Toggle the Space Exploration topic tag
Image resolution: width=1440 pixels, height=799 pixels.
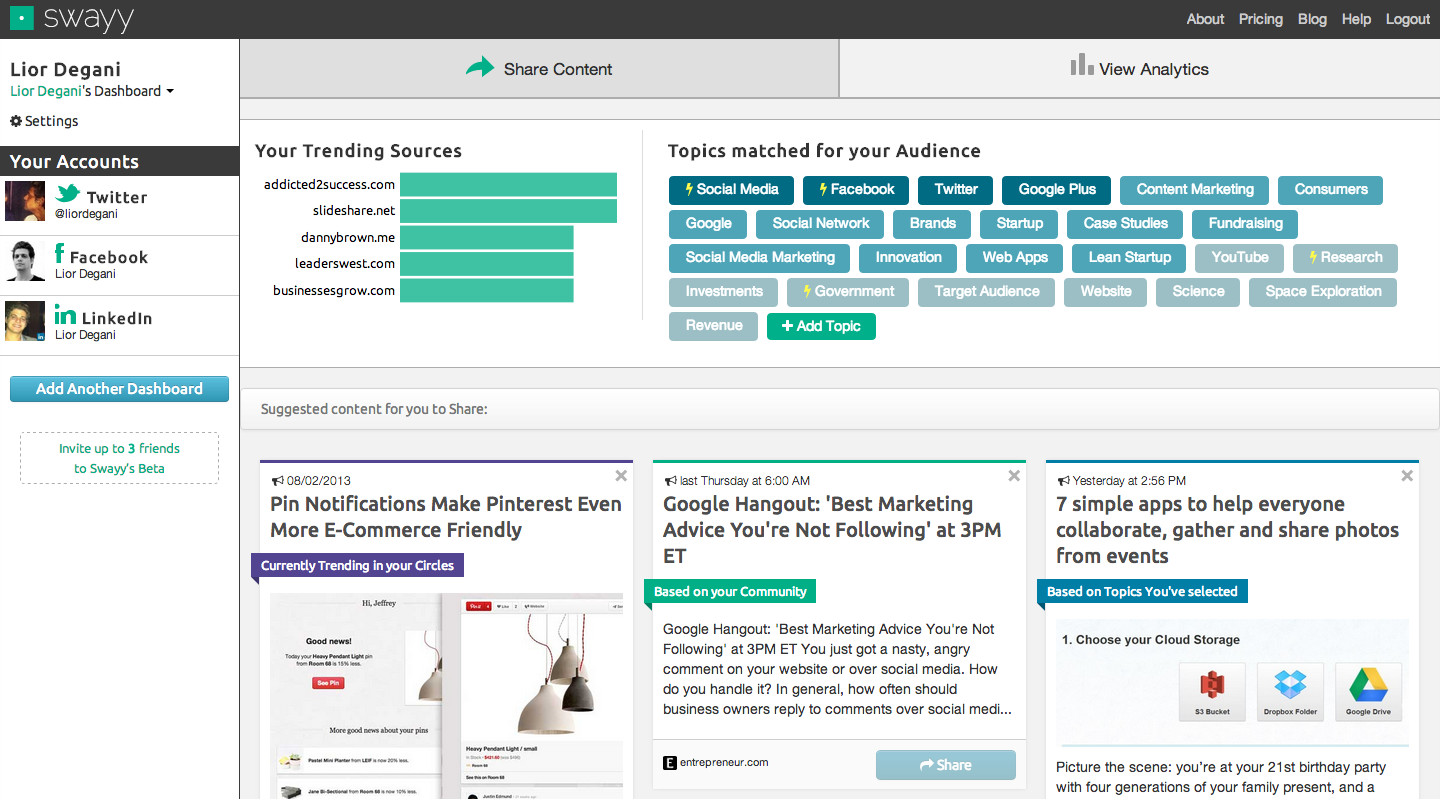[1322, 292]
